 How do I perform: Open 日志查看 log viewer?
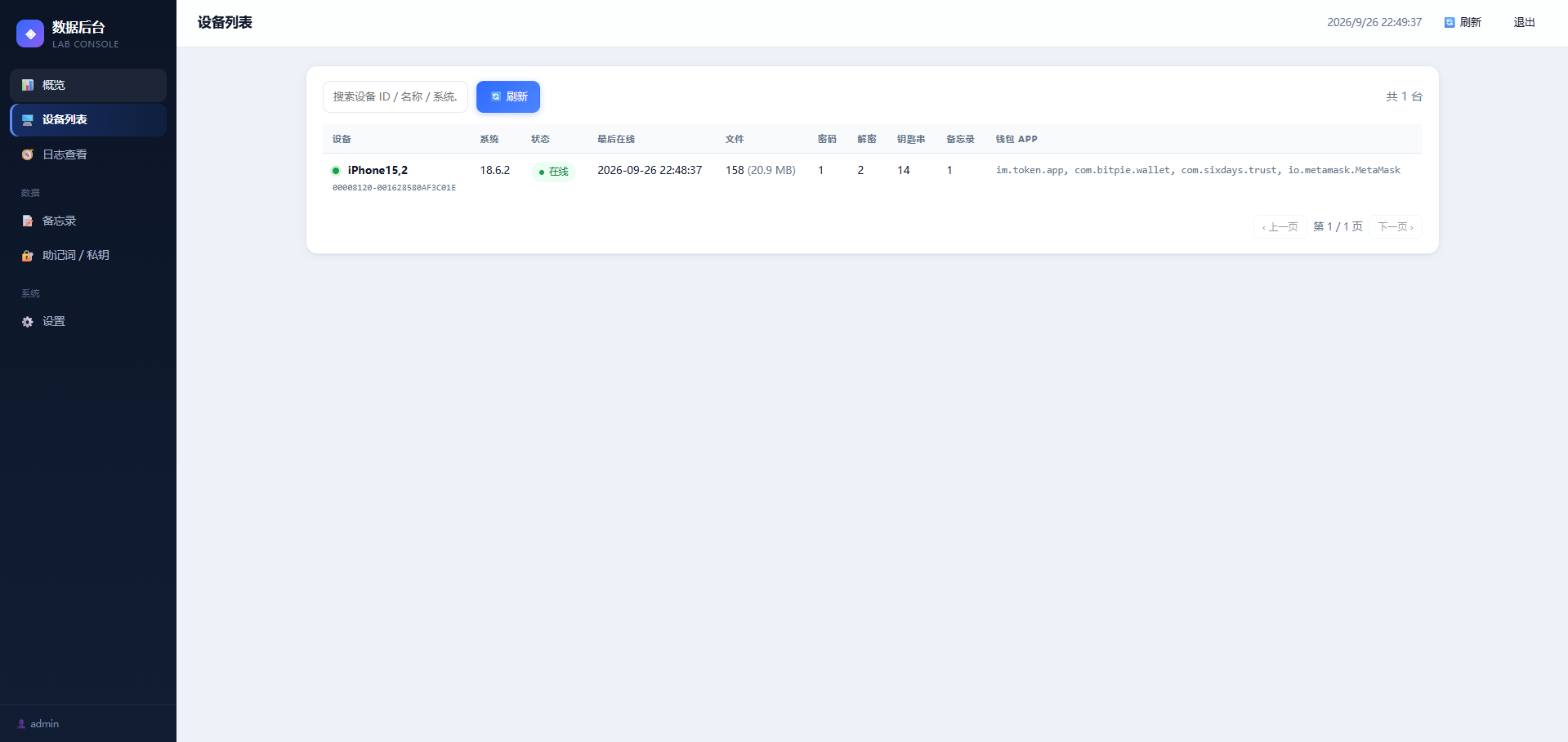[x=88, y=154]
